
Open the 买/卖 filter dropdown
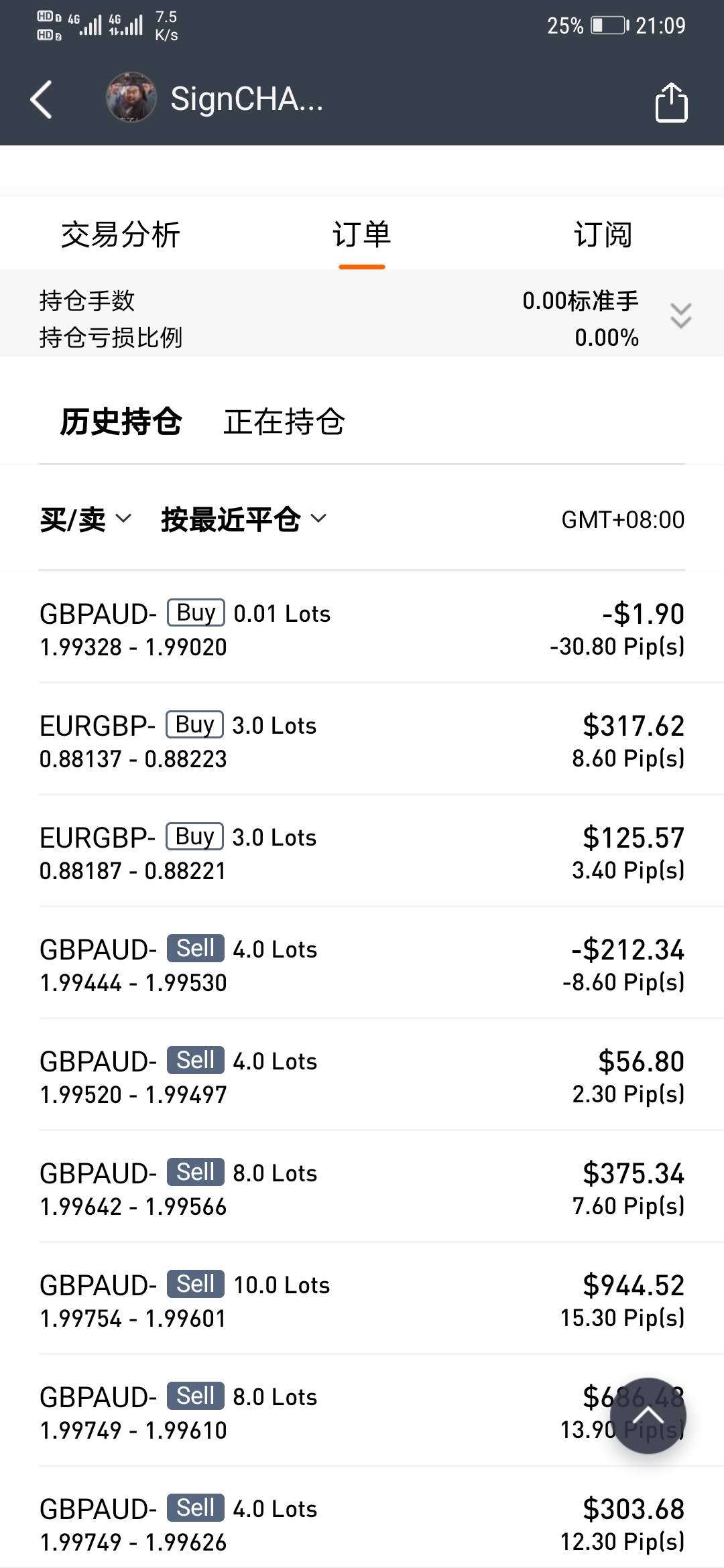85,519
